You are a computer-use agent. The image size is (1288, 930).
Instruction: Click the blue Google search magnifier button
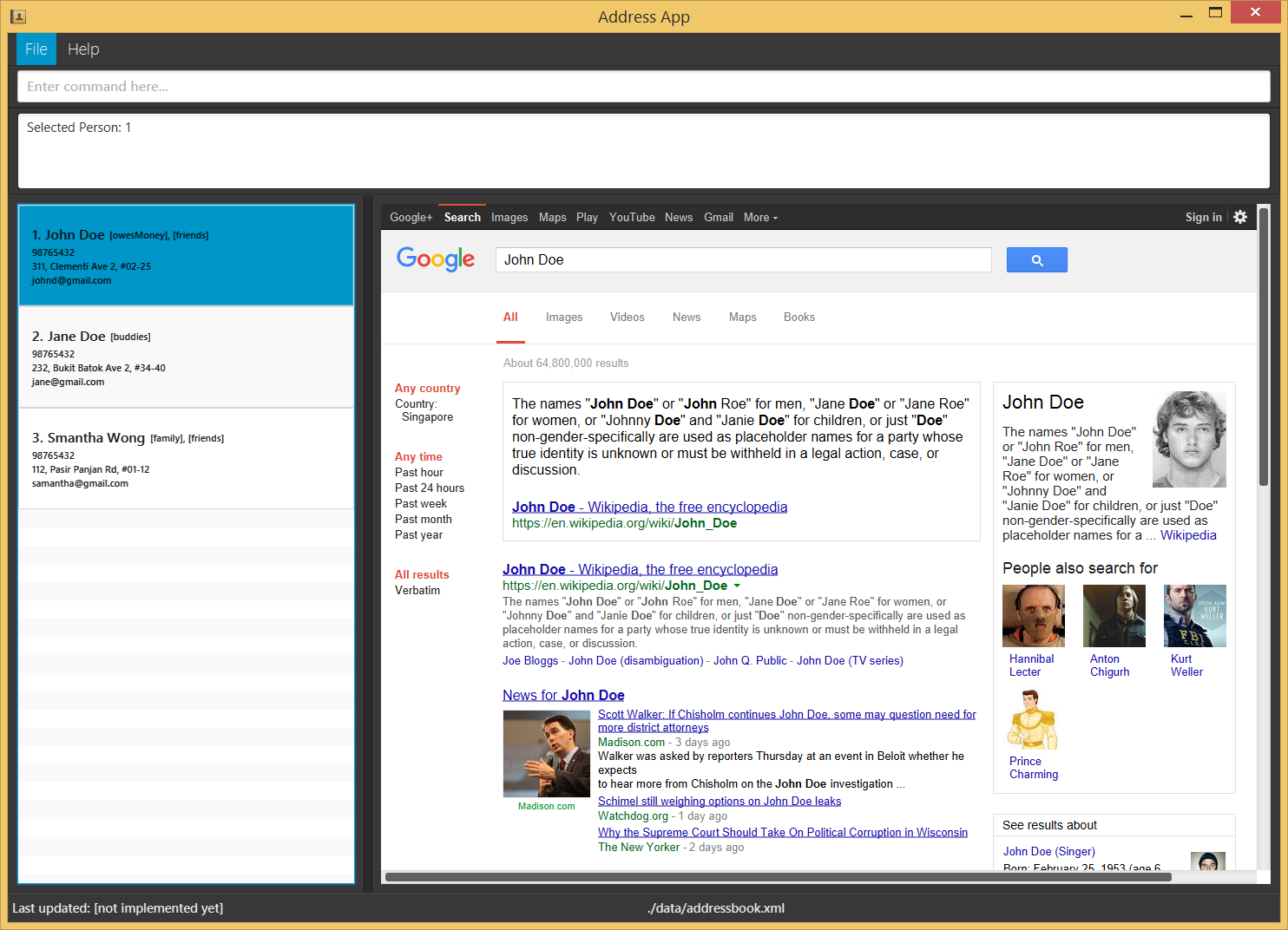[x=1036, y=259]
